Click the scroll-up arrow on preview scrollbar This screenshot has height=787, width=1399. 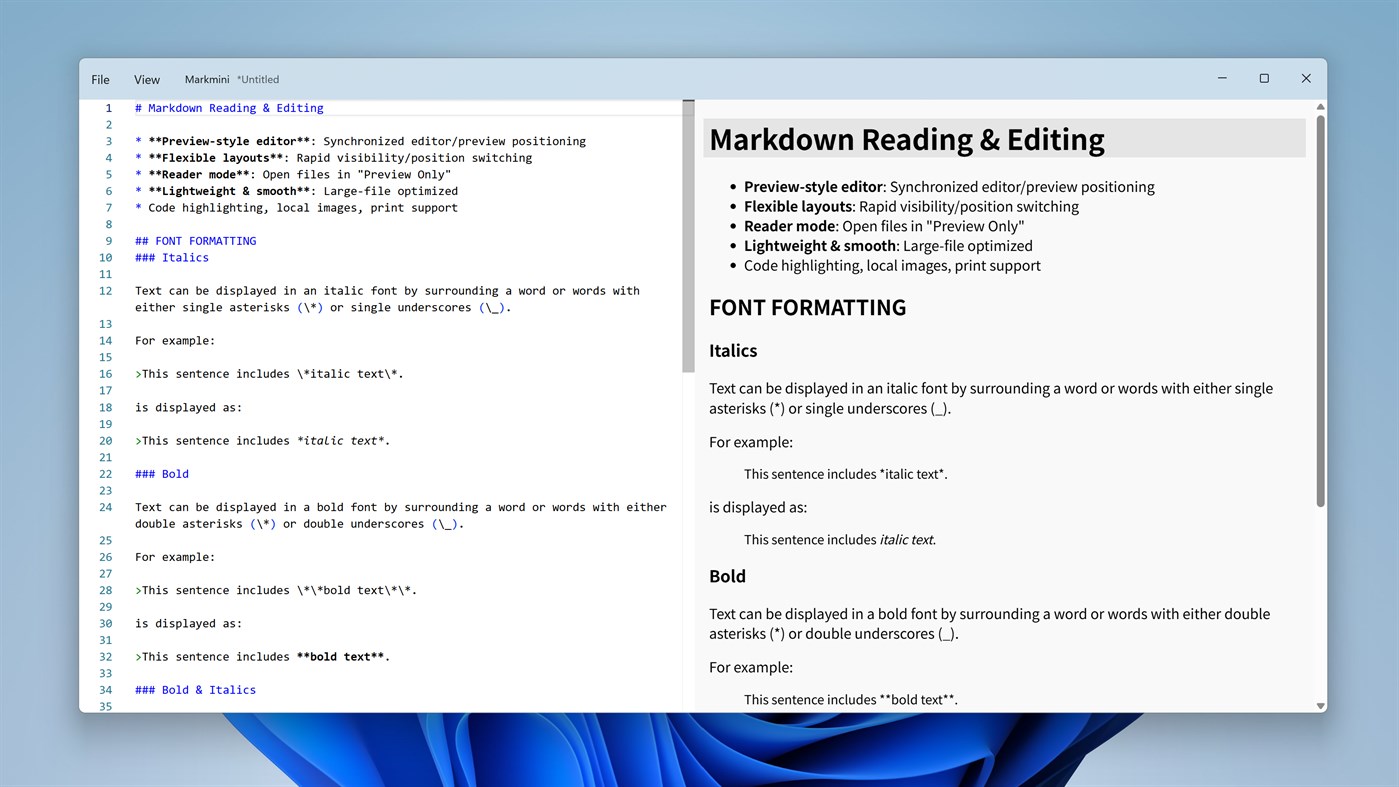pyautogui.click(x=1320, y=106)
